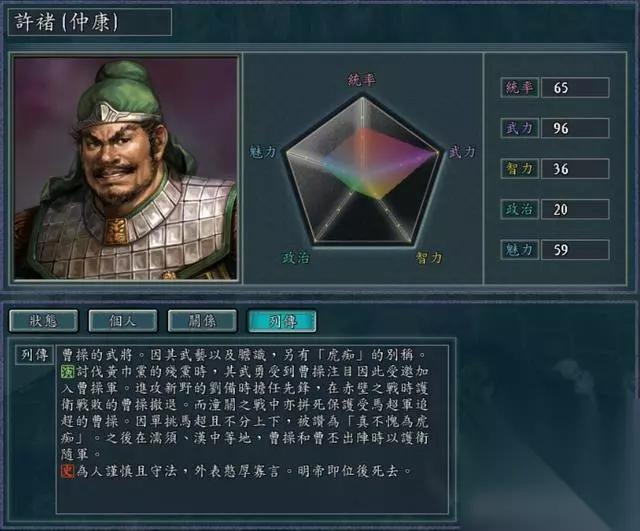Click the red 史 marker icon in biography
Image resolution: width=640 pixels, height=531 pixels.
tap(67, 471)
